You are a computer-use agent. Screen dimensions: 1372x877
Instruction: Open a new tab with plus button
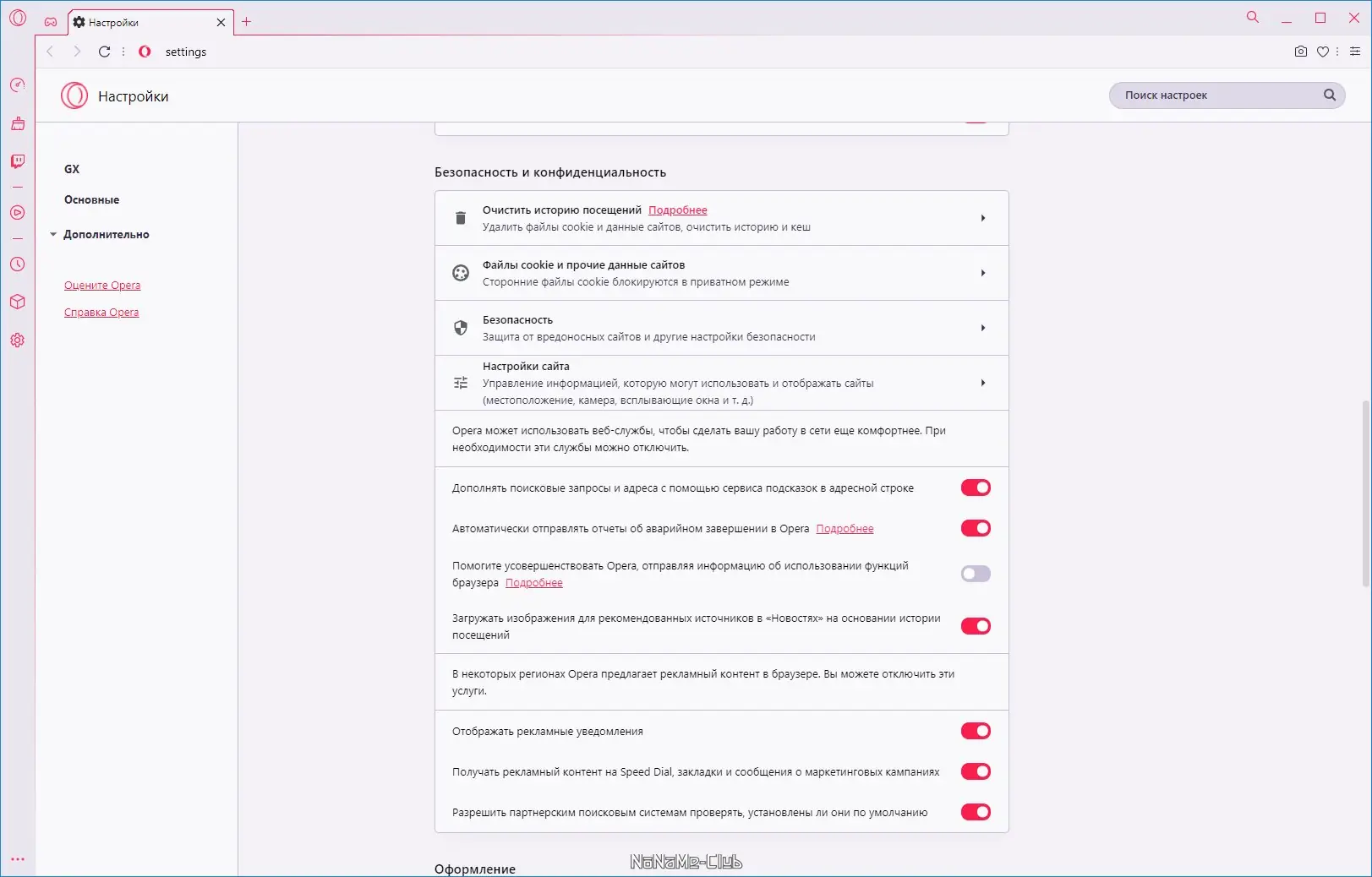coord(247,22)
